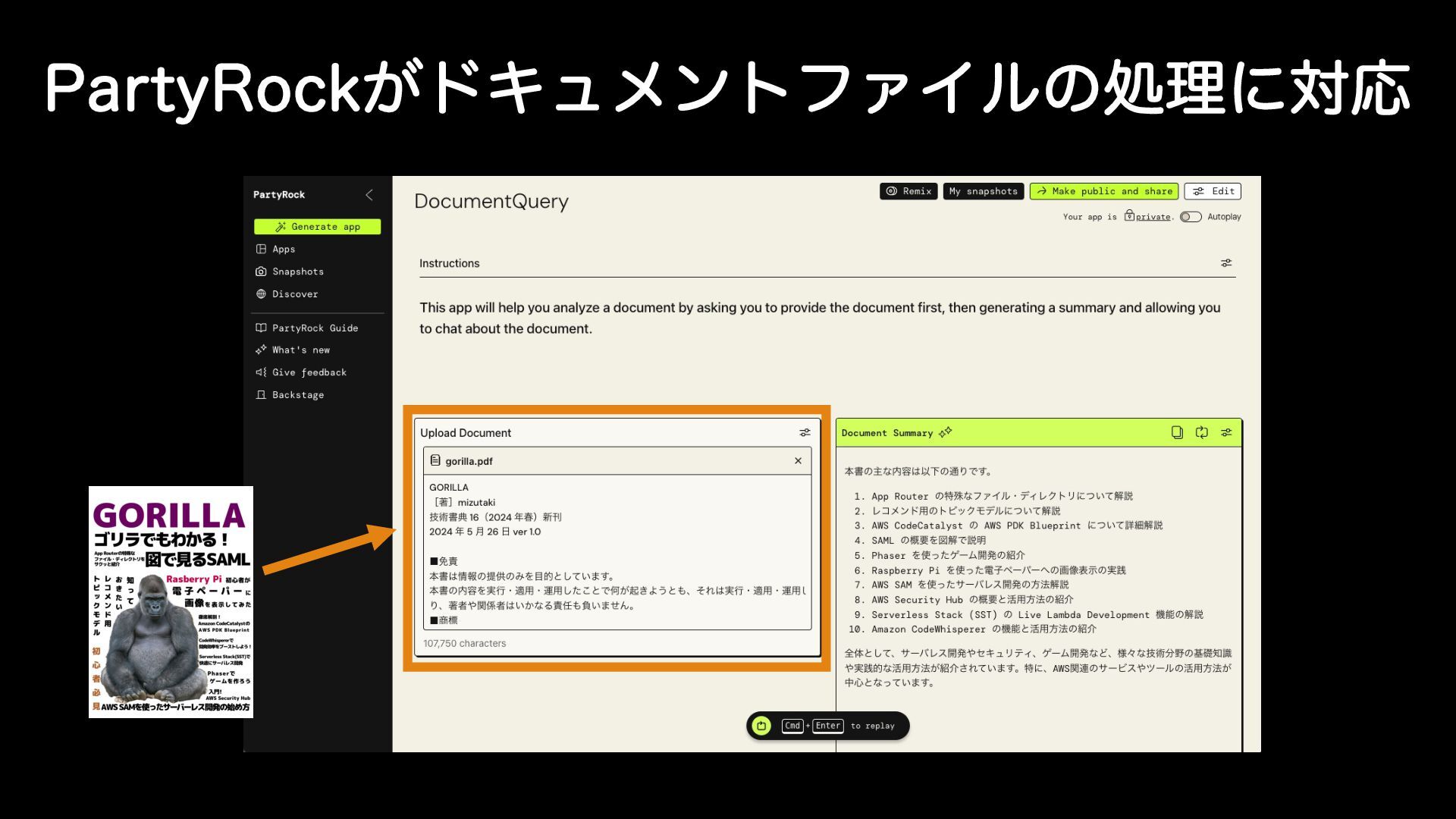Click the Give feedback megaphone icon
1456x819 pixels.
(261, 372)
